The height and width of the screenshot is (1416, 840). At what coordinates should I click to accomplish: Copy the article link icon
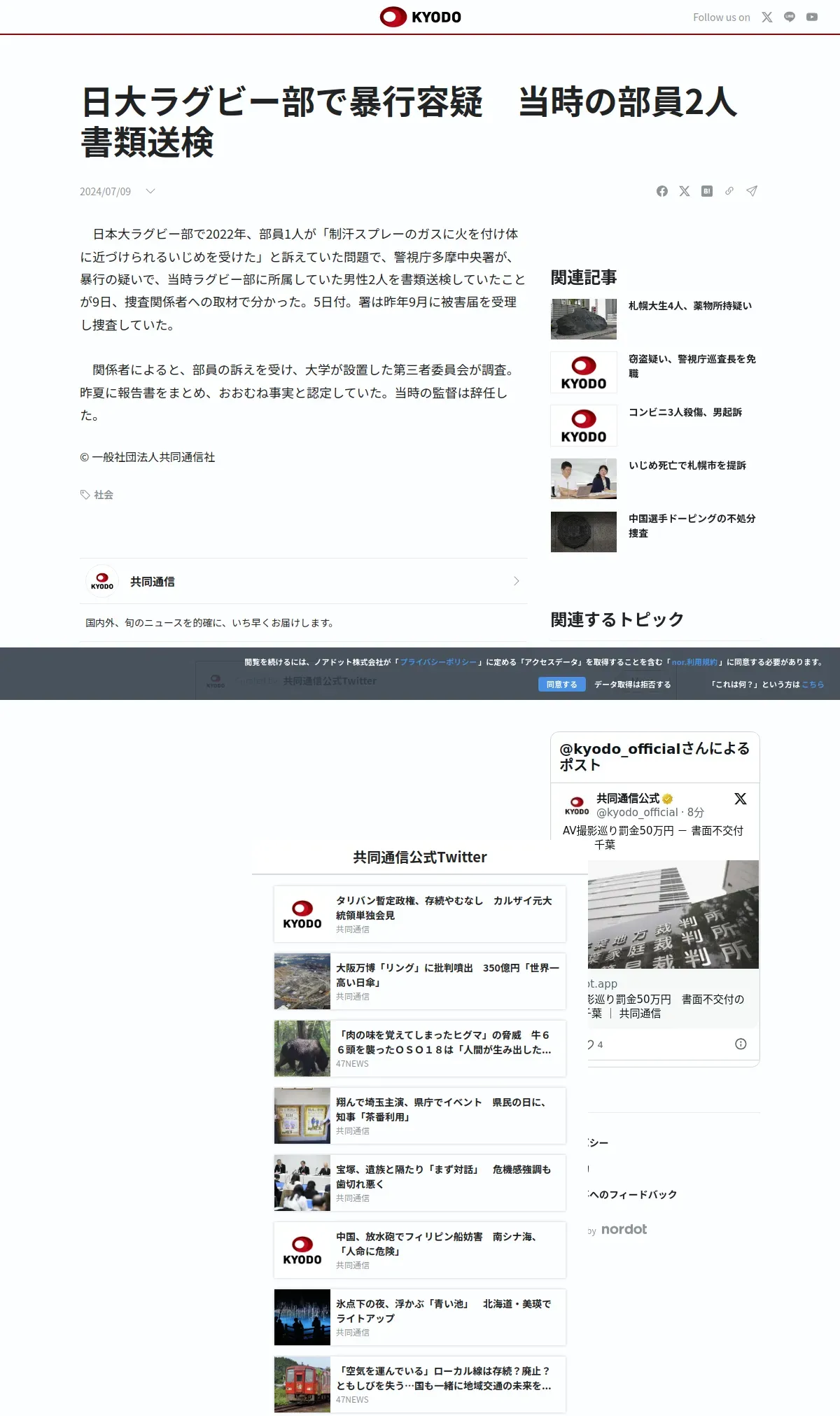coord(729,191)
